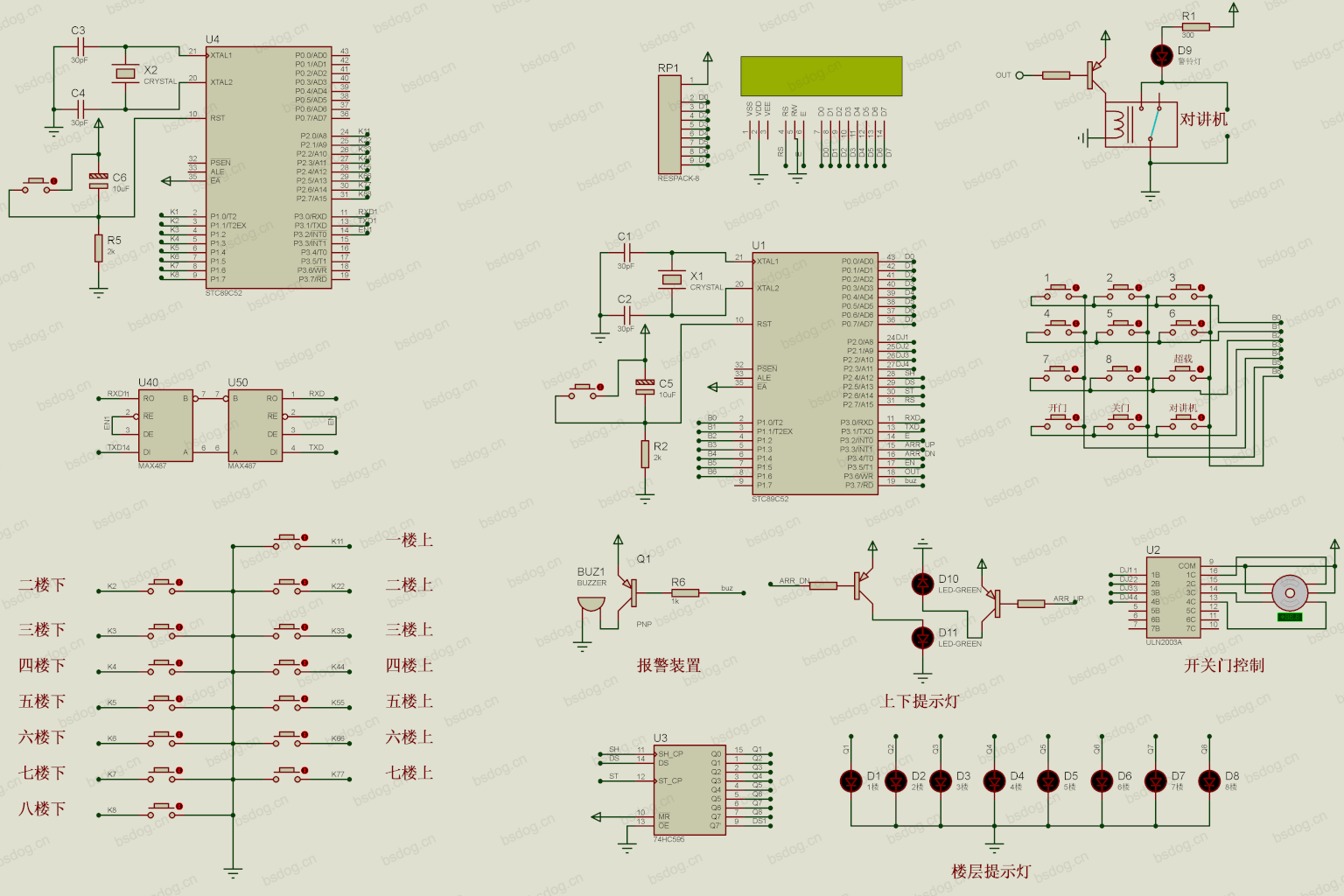Click the 楼层提示灯 label
This screenshot has height=896, width=1344.
tap(991, 871)
